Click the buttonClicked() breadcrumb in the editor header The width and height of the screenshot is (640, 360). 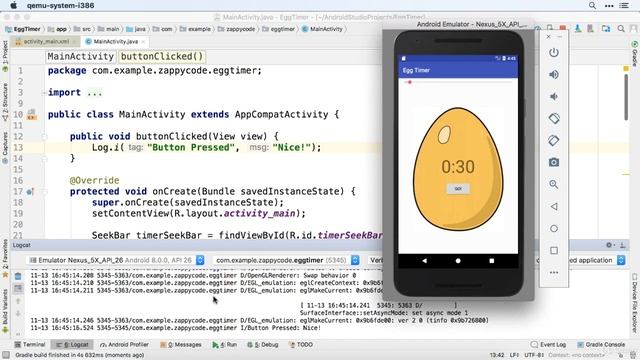tap(162, 56)
